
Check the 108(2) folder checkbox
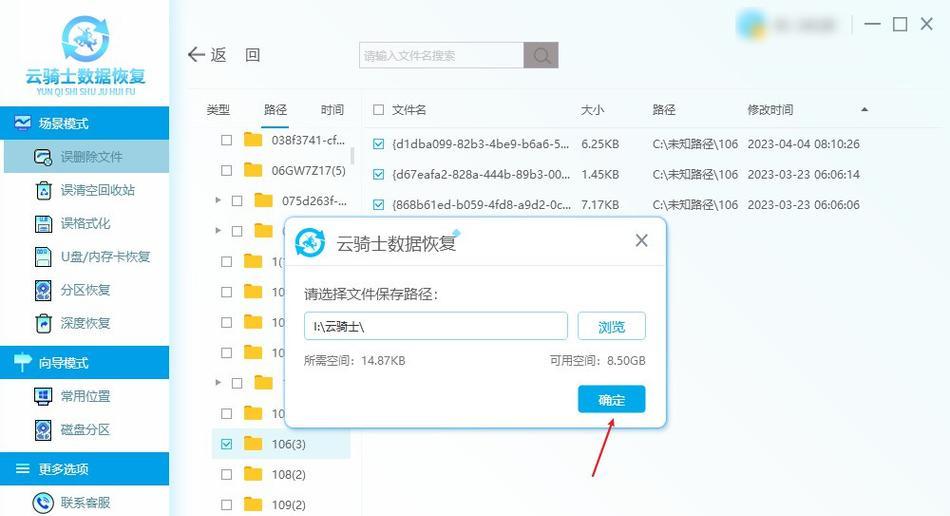(227, 475)
